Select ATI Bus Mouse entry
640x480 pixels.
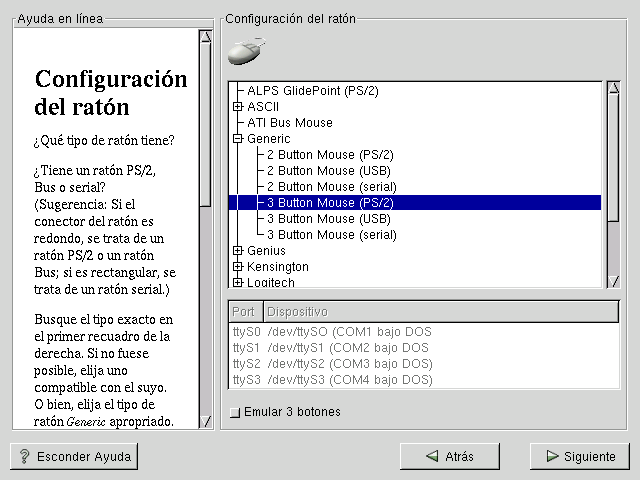[x=290, y=123]
